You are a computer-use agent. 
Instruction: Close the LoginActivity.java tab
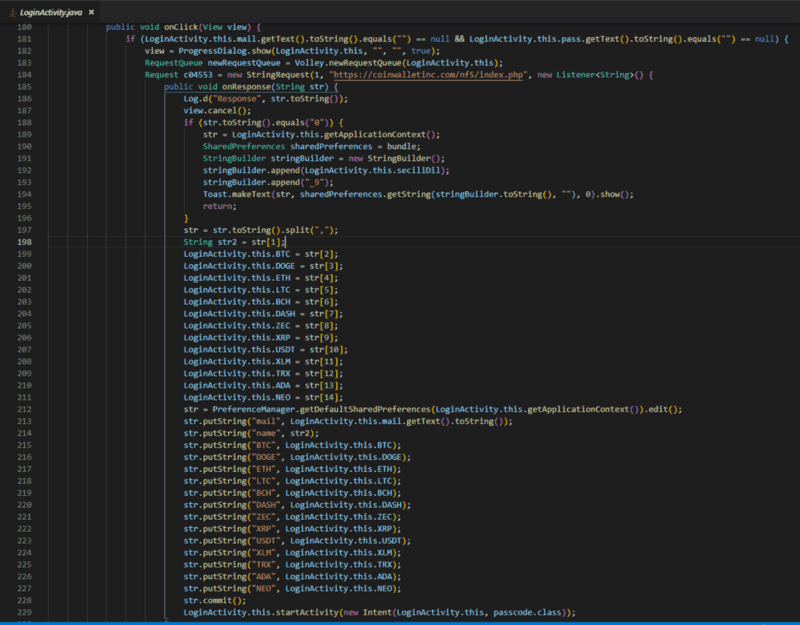[91, 12]
